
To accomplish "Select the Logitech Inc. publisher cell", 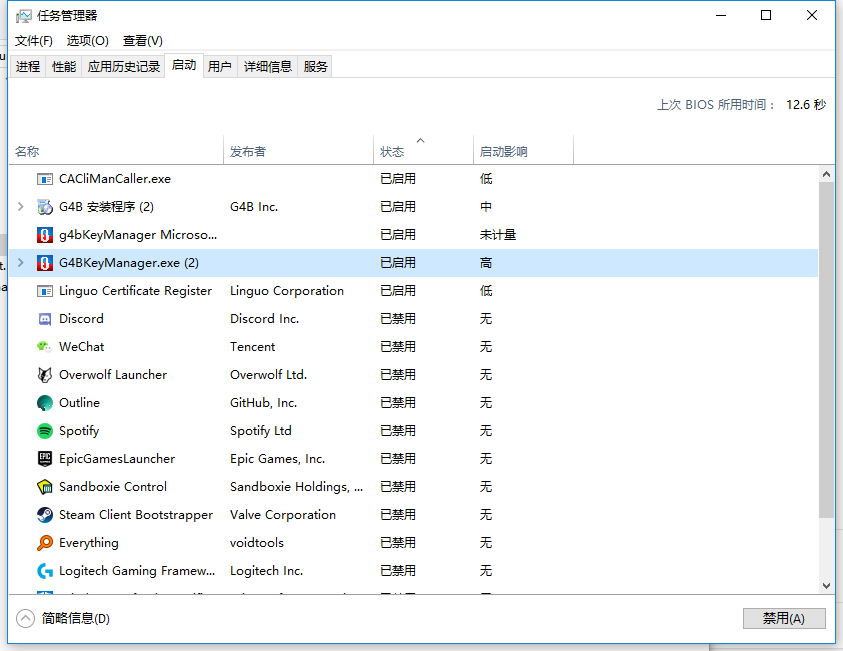I will pyautogui.click(x=267, y=570).
